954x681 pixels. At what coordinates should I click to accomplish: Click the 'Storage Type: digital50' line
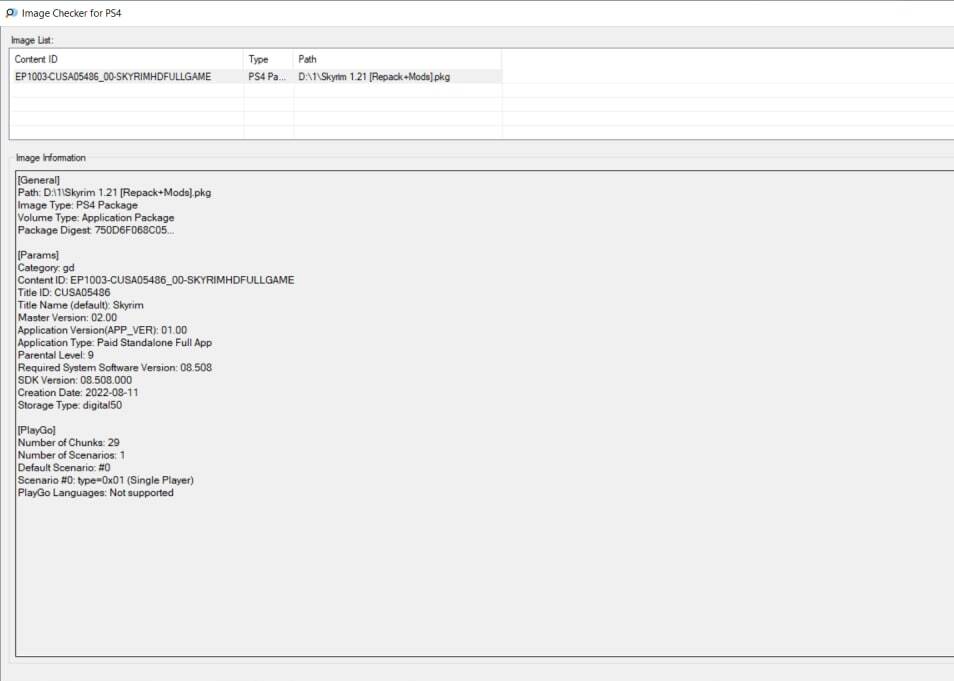point(69,405)
